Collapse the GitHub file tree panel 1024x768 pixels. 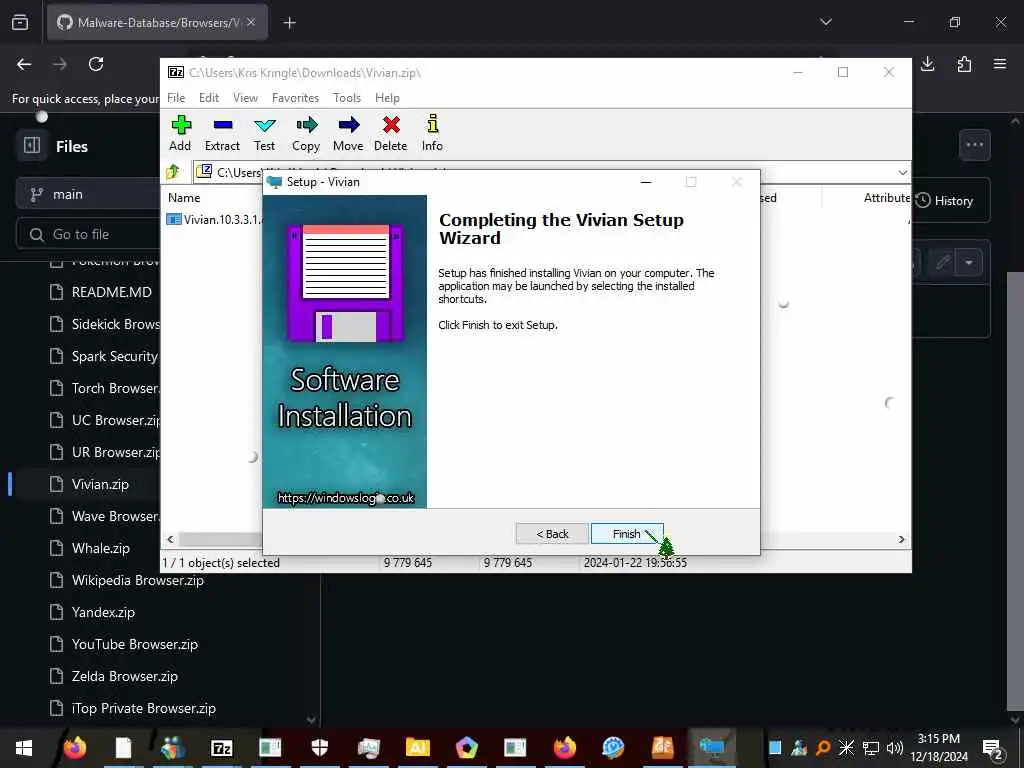click(32, 145)
